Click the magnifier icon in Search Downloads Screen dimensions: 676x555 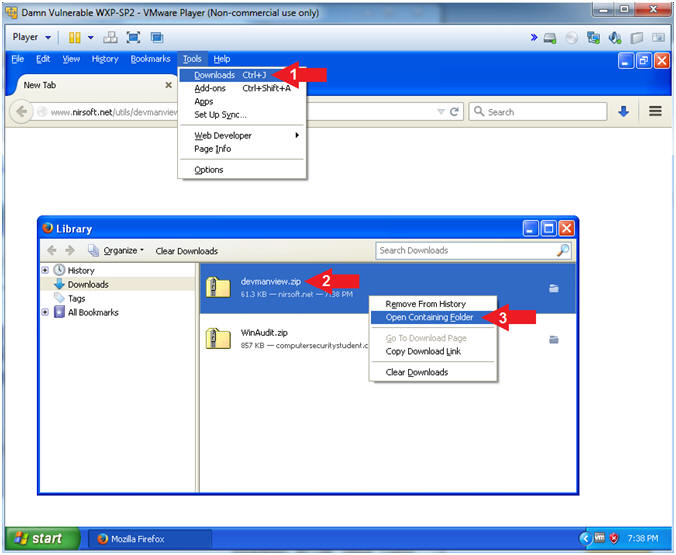click(x=563, y=250)
